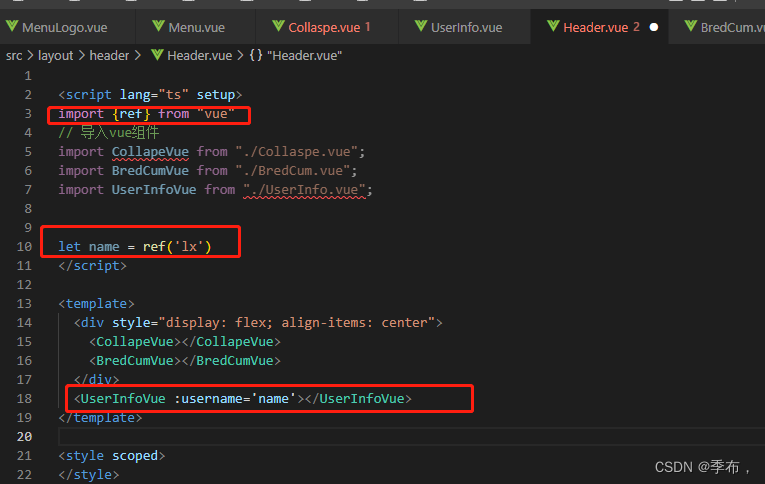Click the div style display flex line
Viewport: 765px width, 484px height.
tap(258, 323)
